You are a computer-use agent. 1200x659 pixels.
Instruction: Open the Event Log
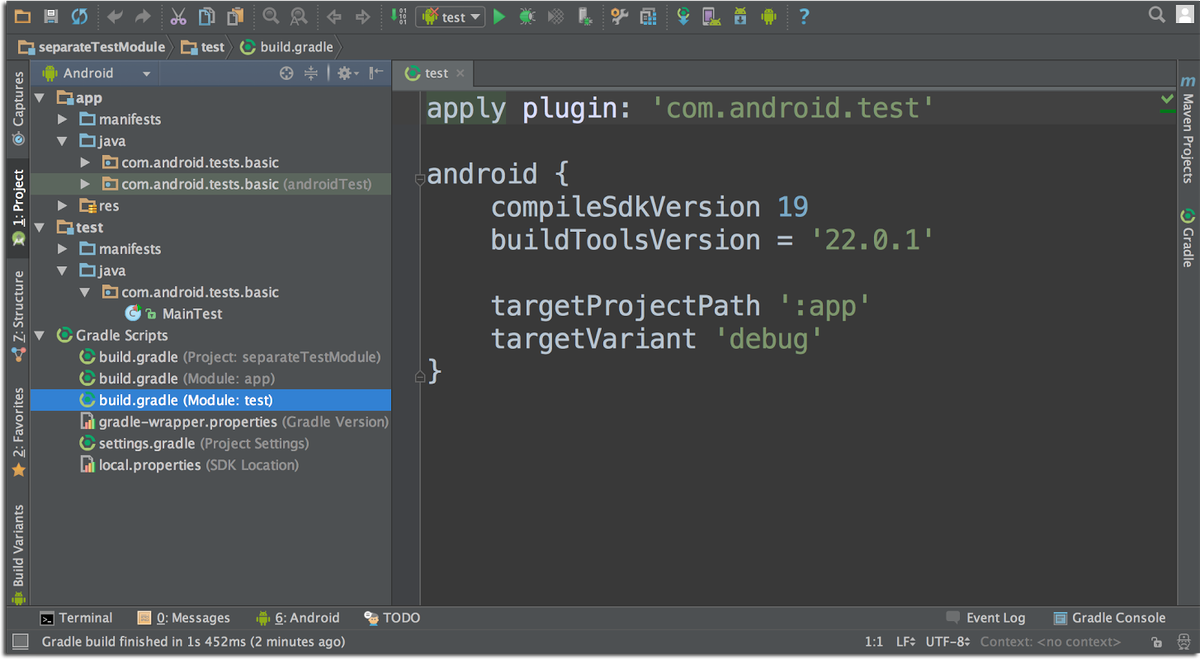click(x=986, y=618)
